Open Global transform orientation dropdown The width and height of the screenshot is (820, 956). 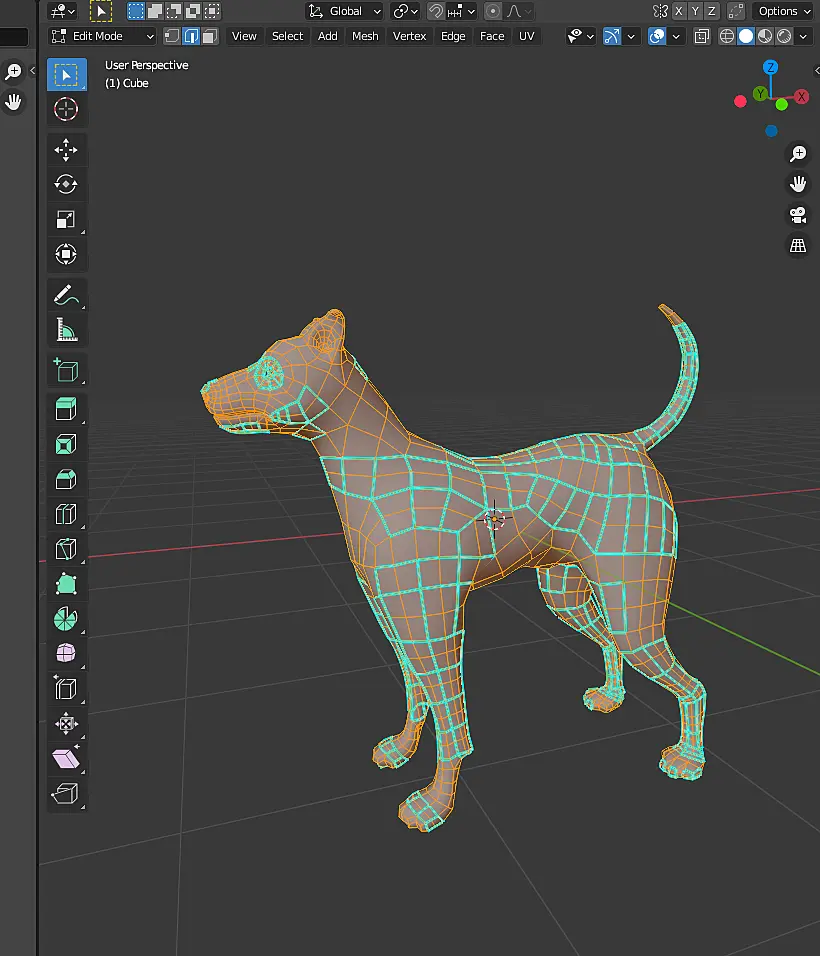tap(344, 11)
